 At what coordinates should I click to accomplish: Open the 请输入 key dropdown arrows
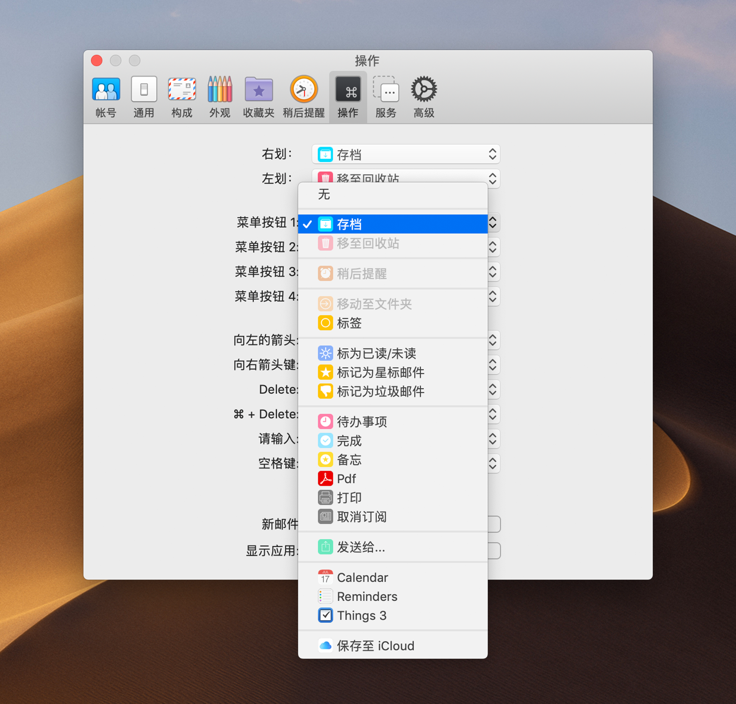coord(492,439)
